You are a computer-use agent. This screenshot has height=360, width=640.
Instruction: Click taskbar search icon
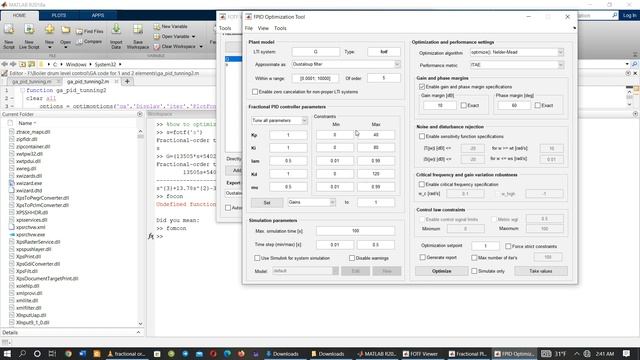tap(22, 353)
